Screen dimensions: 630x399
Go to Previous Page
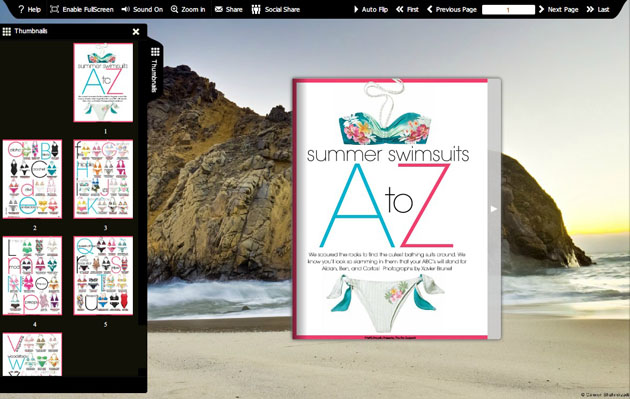pyautogui.click(x=452, y=9)
